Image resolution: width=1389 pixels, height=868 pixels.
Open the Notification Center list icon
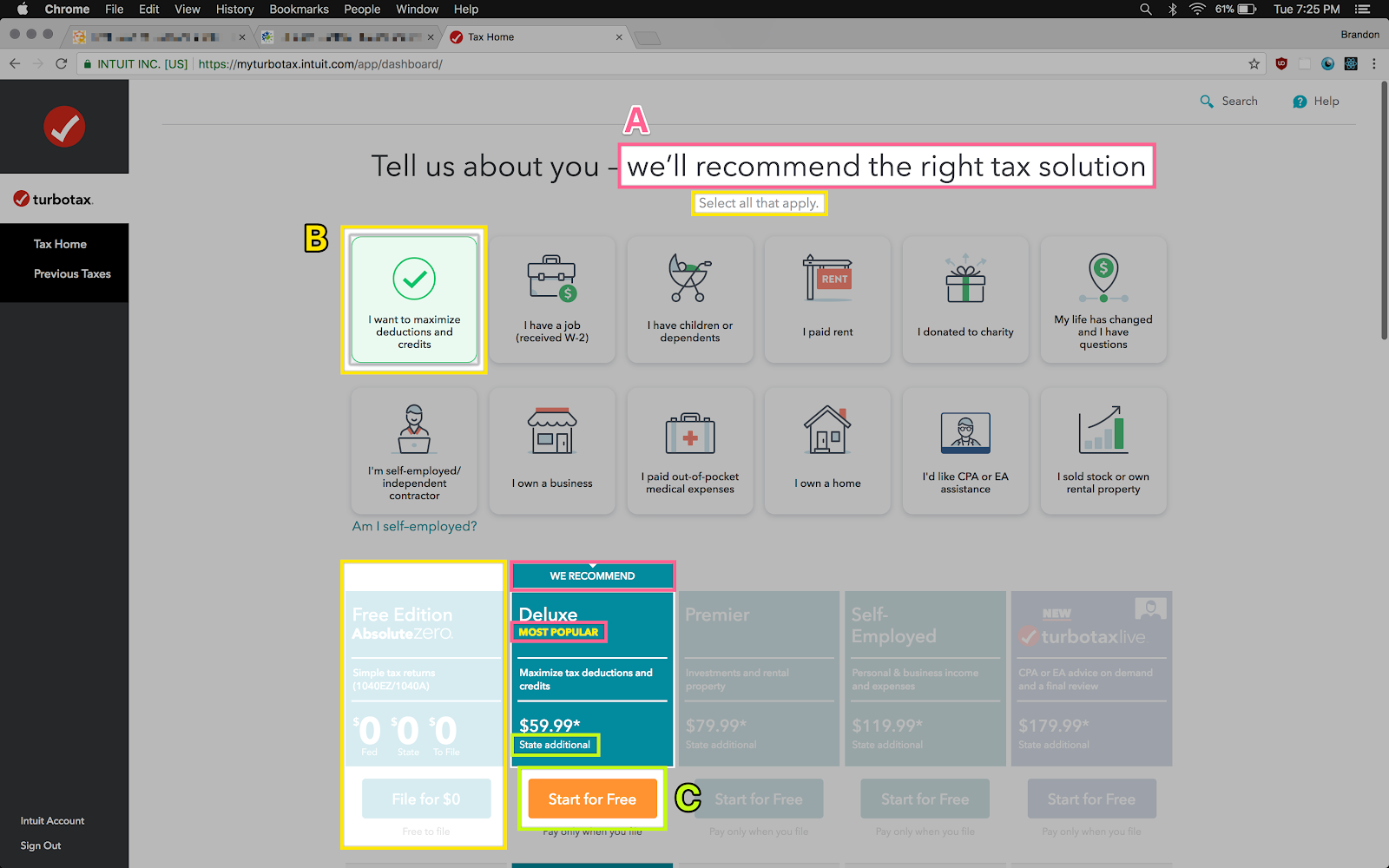1362,10
